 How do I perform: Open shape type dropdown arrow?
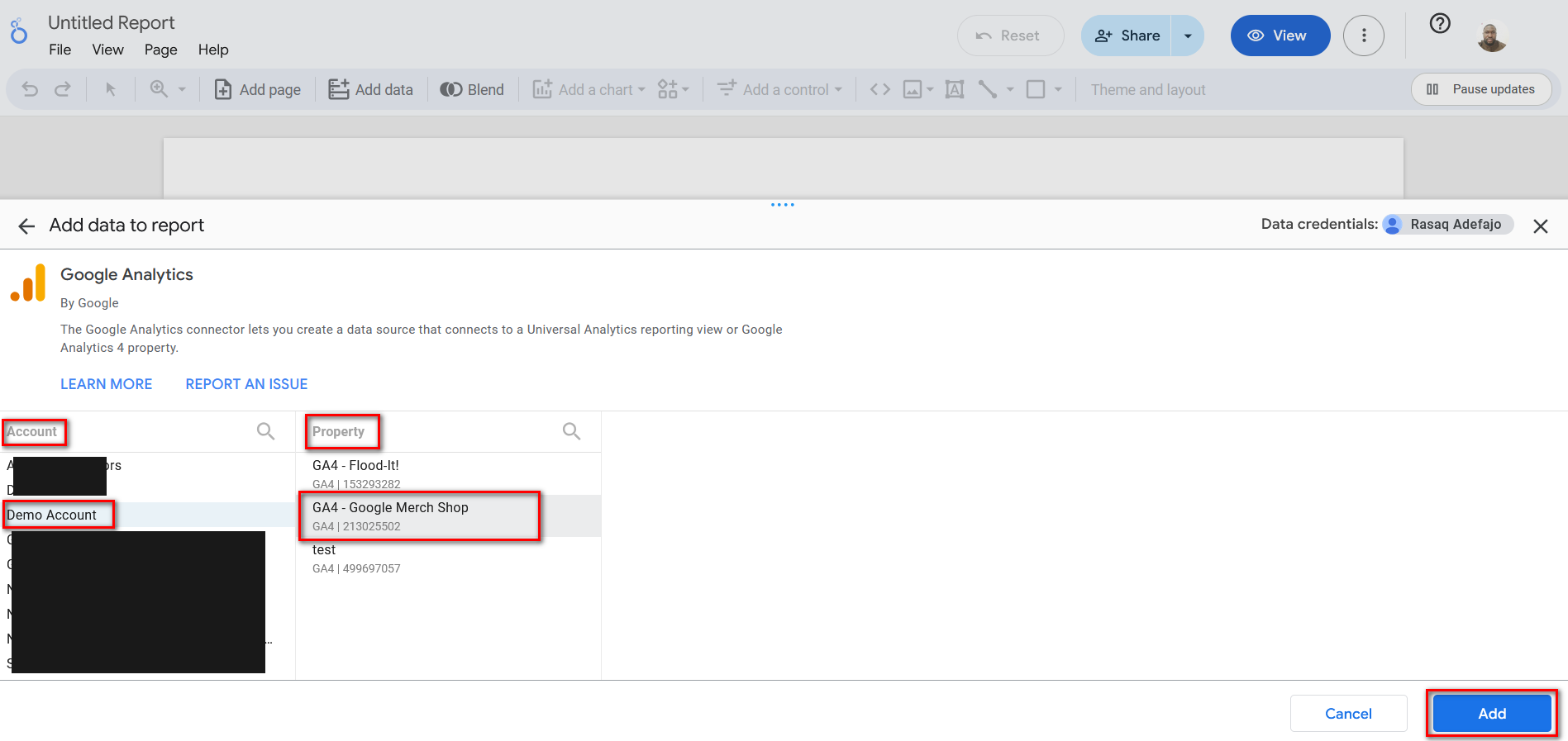click(x=1058, y=89)
